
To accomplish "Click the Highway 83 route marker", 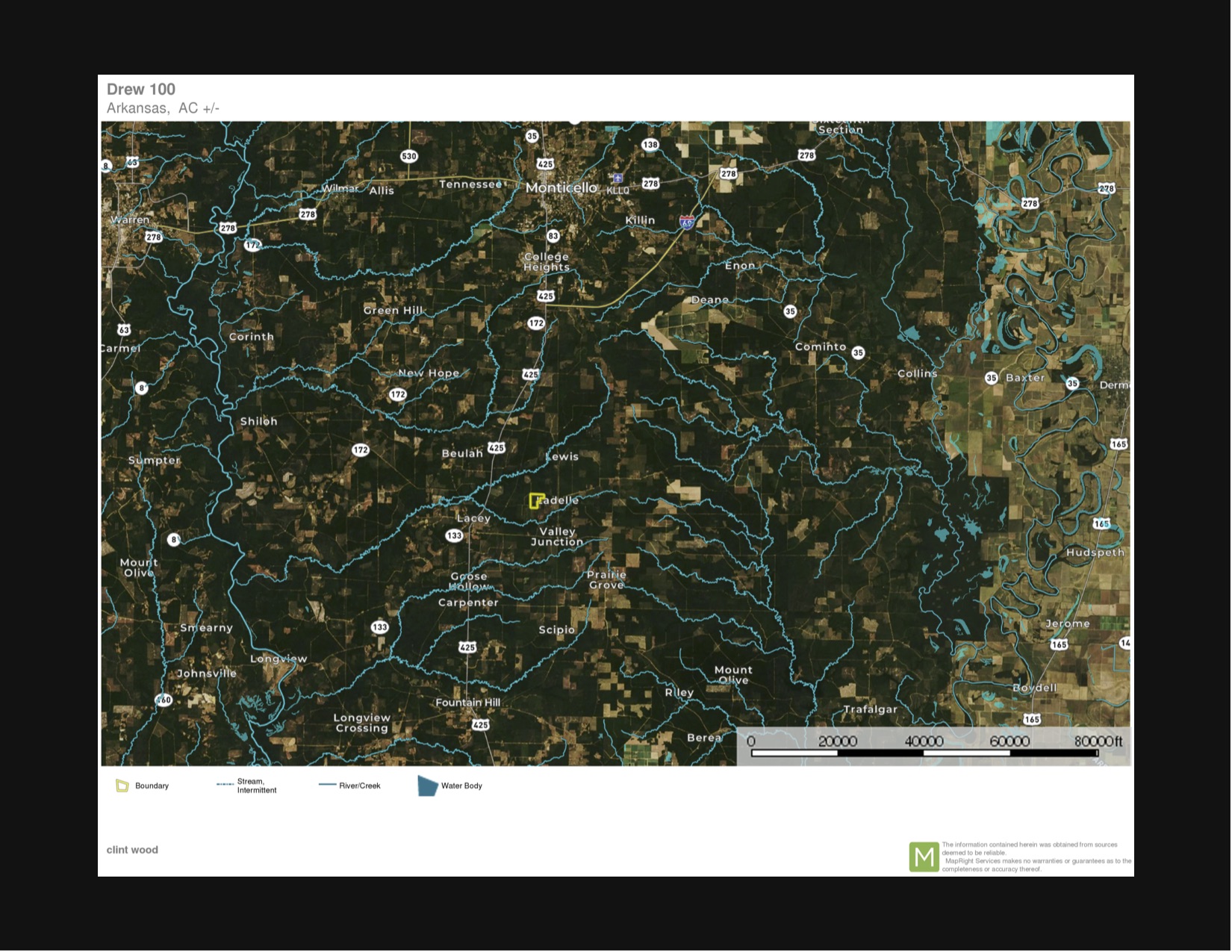I will tap(553, 236).
